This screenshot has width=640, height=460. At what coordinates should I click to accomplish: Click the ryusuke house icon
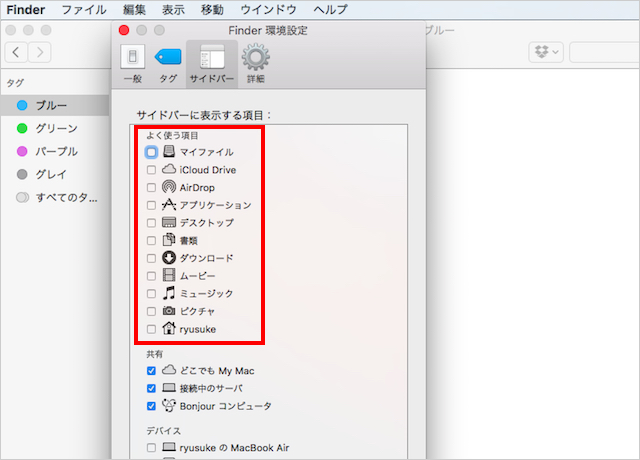pyautogui.click(x=169, y=328)
